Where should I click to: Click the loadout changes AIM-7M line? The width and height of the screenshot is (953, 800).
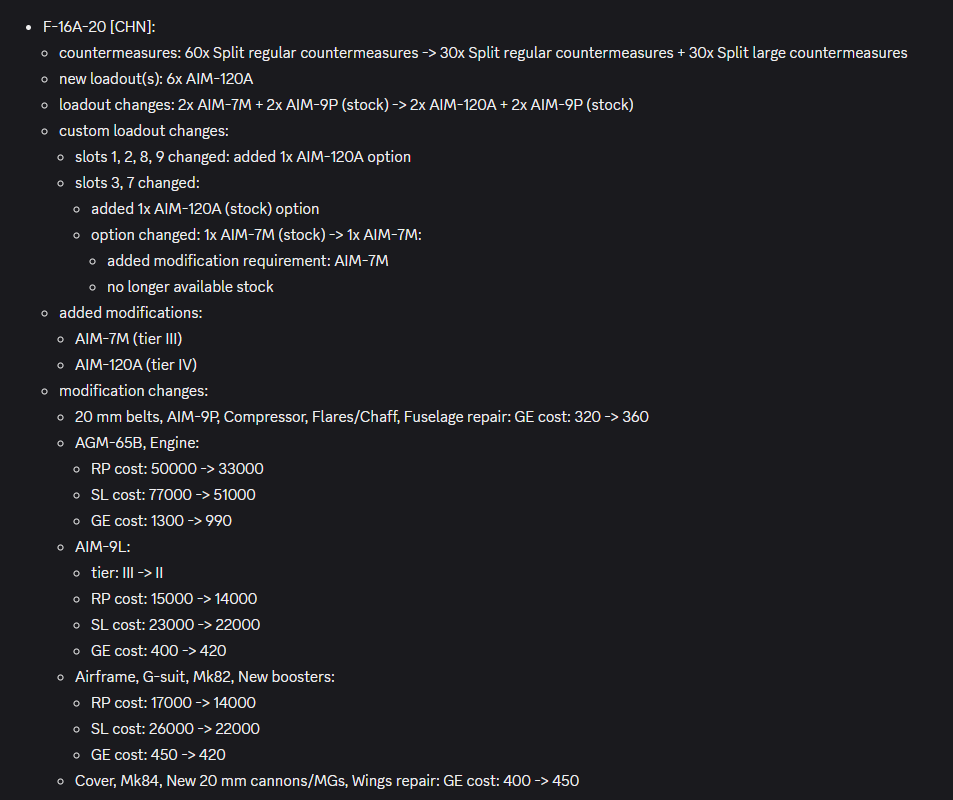[346, 105]
